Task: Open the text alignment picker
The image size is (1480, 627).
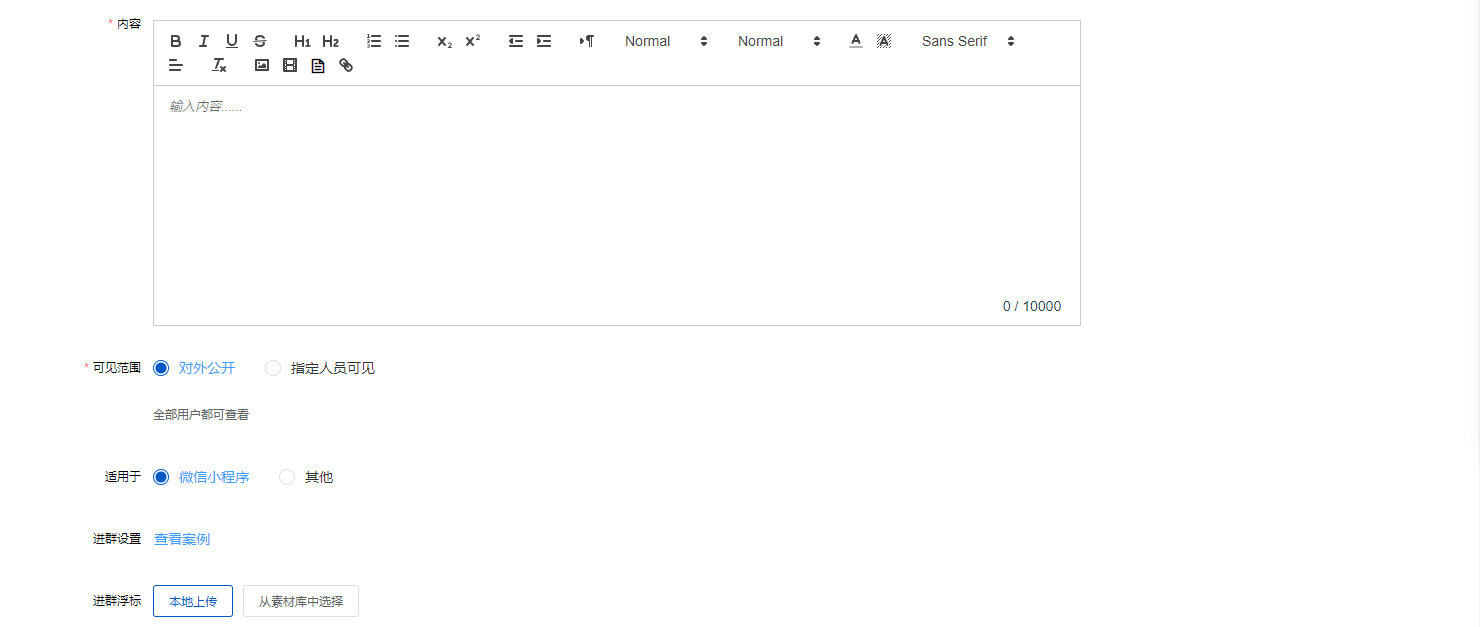Action: 176,65
